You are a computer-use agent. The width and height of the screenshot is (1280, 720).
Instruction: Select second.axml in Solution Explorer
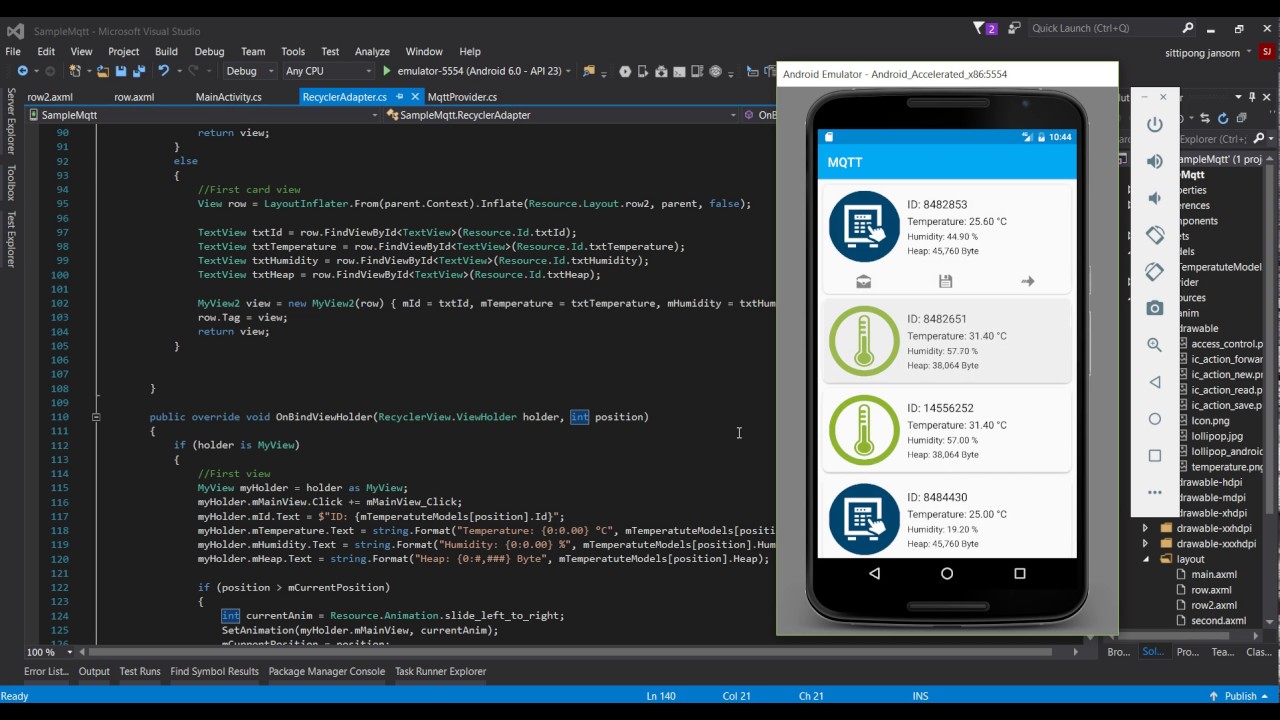pos(1218,621)
